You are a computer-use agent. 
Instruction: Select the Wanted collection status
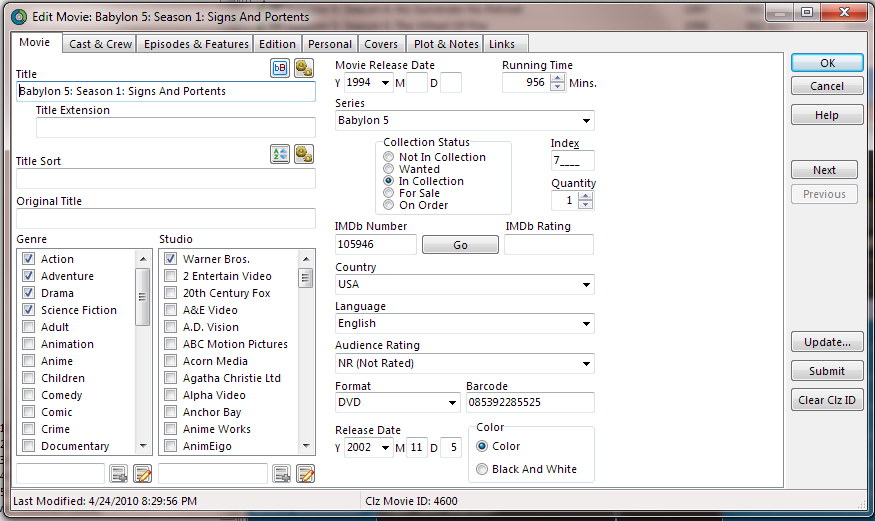pyautogui.click(x=388, y=169)
